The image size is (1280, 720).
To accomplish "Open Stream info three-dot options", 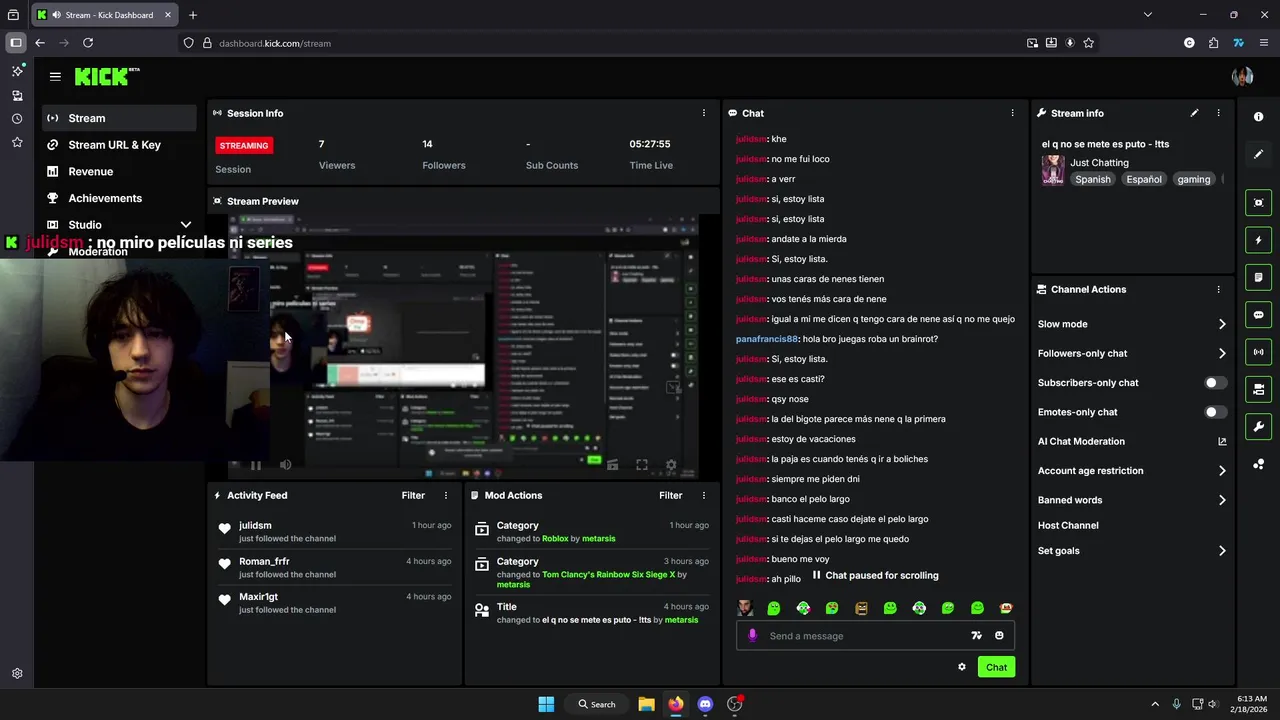I will point(1218,113).
